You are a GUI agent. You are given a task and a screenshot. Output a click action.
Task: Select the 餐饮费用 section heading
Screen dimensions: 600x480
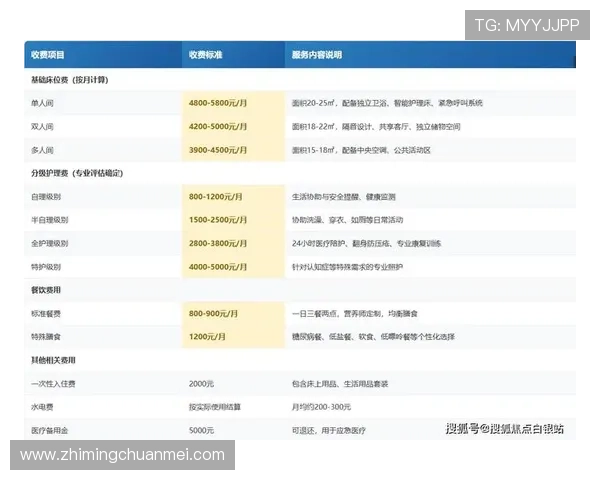[x=46, y=290]
